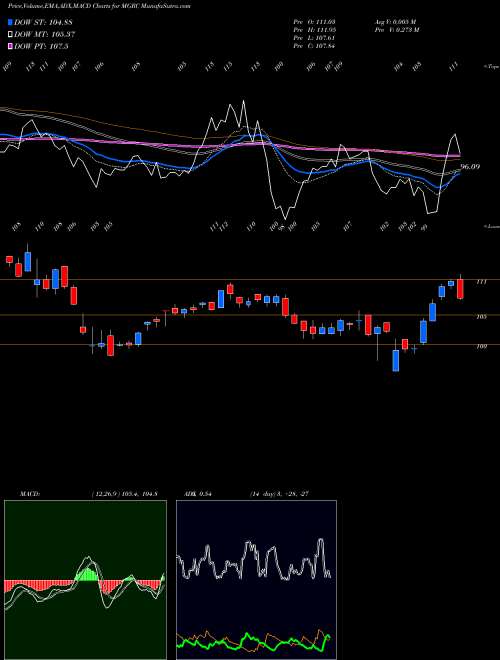
Task: Click the 'Pre V' previous volume value
Action: pyautogui.click(x=396, y=30)
